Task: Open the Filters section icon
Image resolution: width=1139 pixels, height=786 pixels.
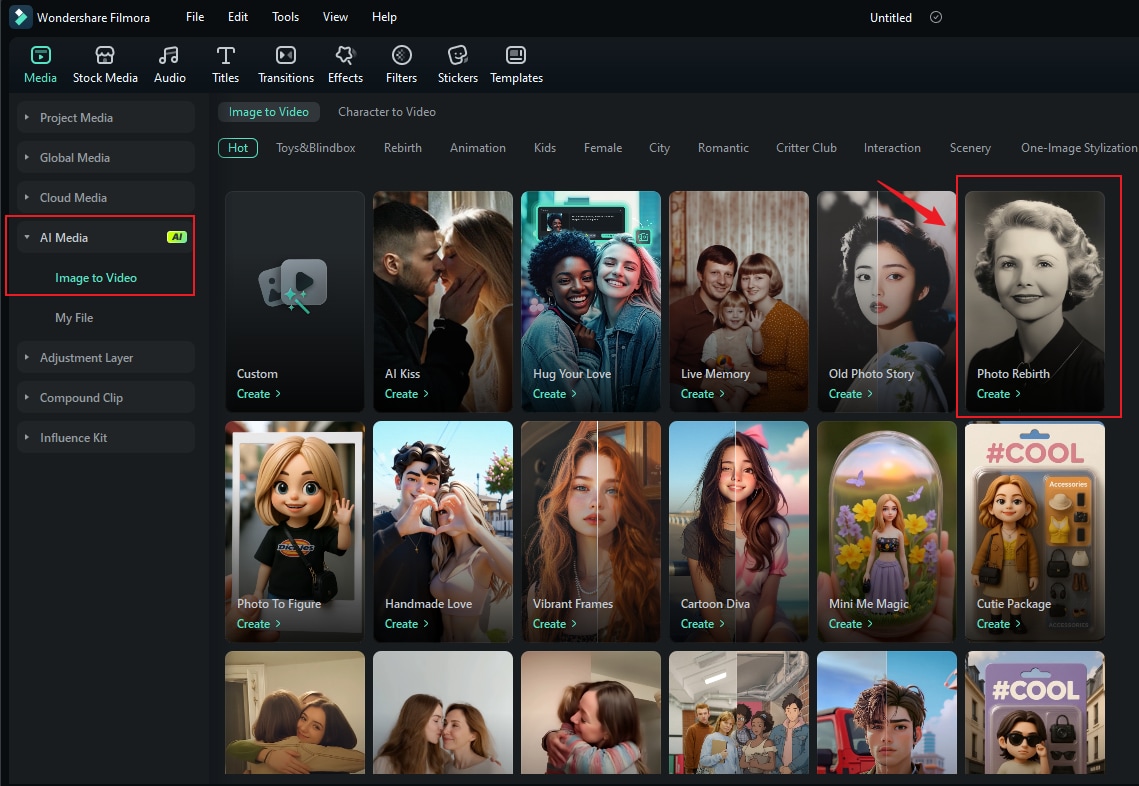Action: click(402, 55)
